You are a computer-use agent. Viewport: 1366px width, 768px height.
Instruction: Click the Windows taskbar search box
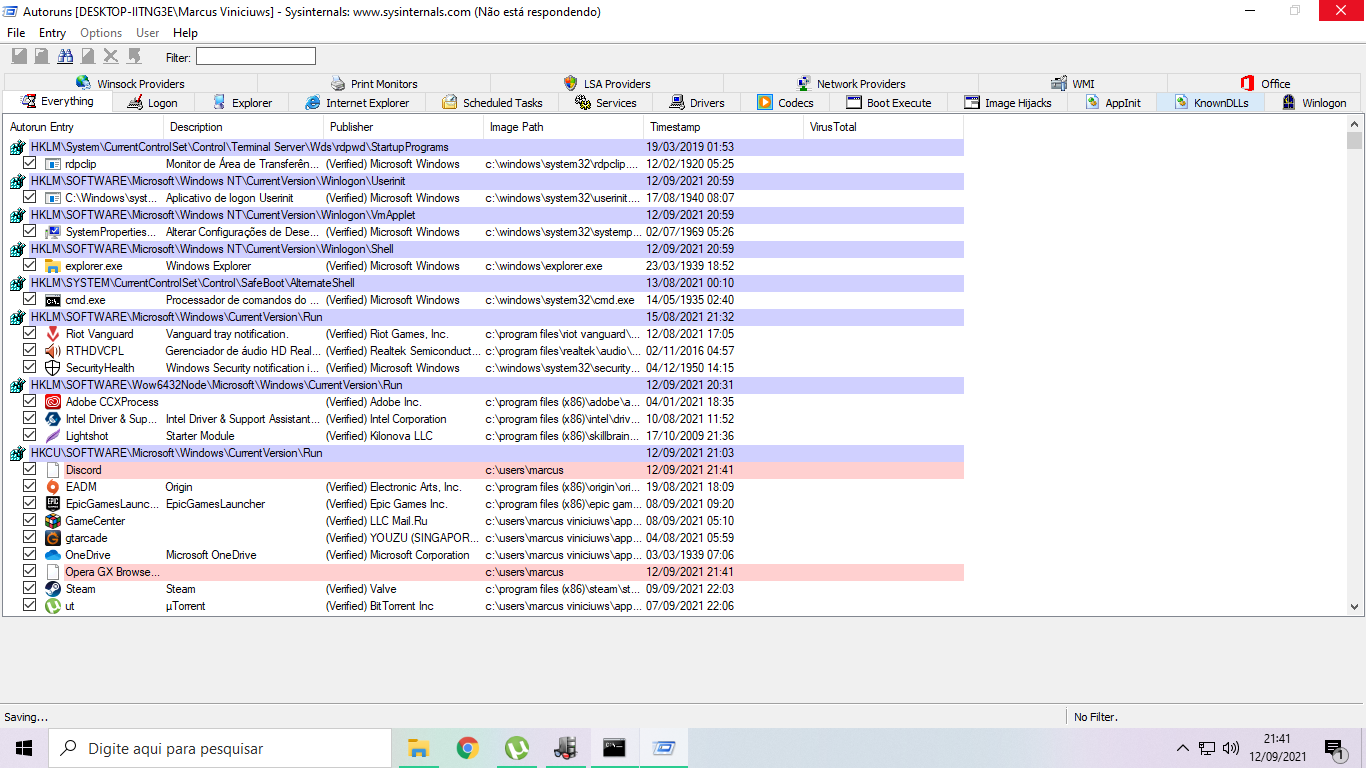[x=220, y=748]
